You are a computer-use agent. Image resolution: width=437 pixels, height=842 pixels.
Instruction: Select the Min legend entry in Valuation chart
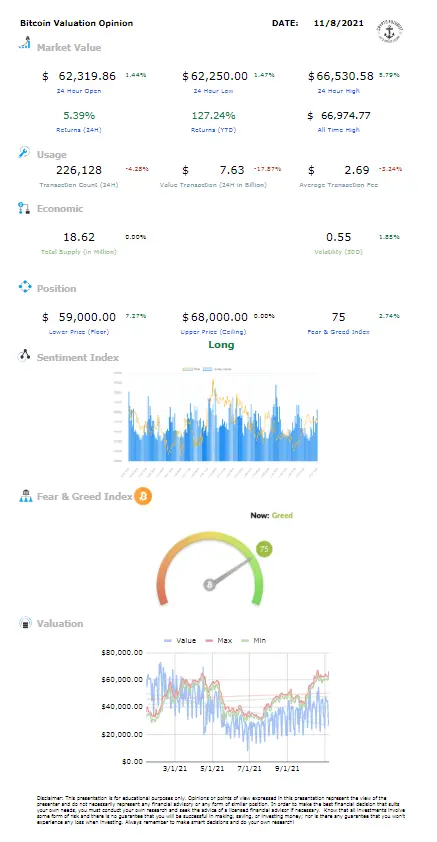254,640
